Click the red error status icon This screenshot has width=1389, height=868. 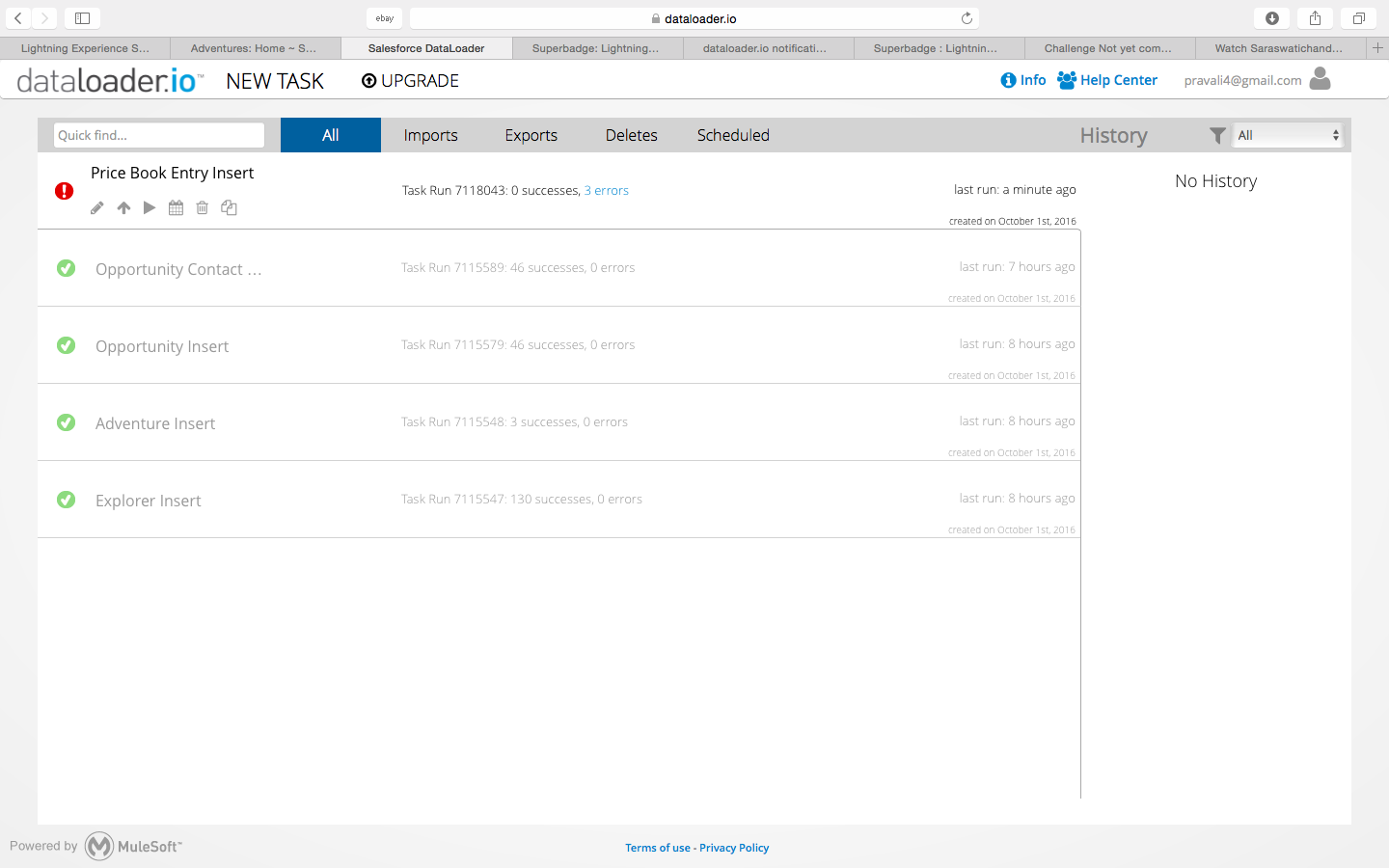tap(65, 191)
